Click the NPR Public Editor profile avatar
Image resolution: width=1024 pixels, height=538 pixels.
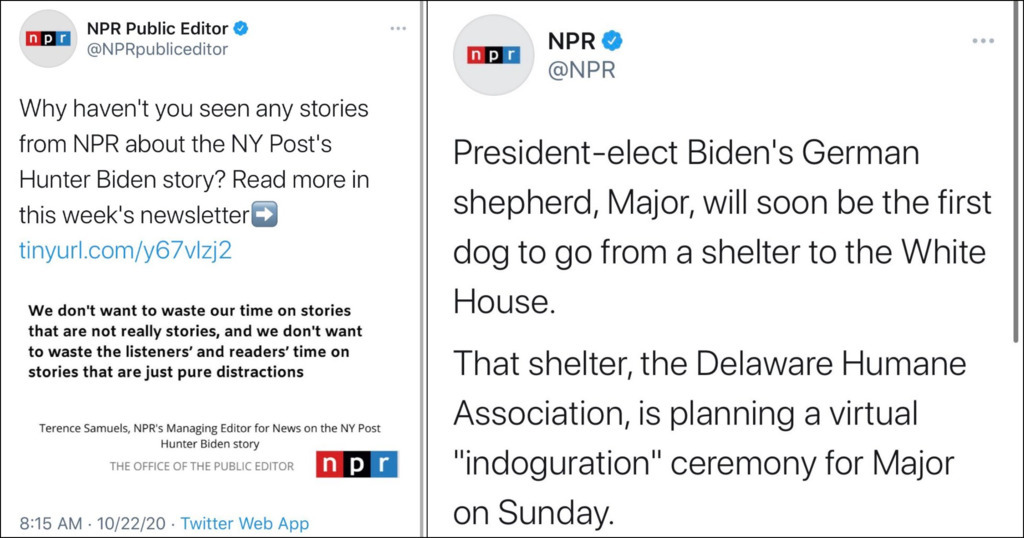pos(48,39)
